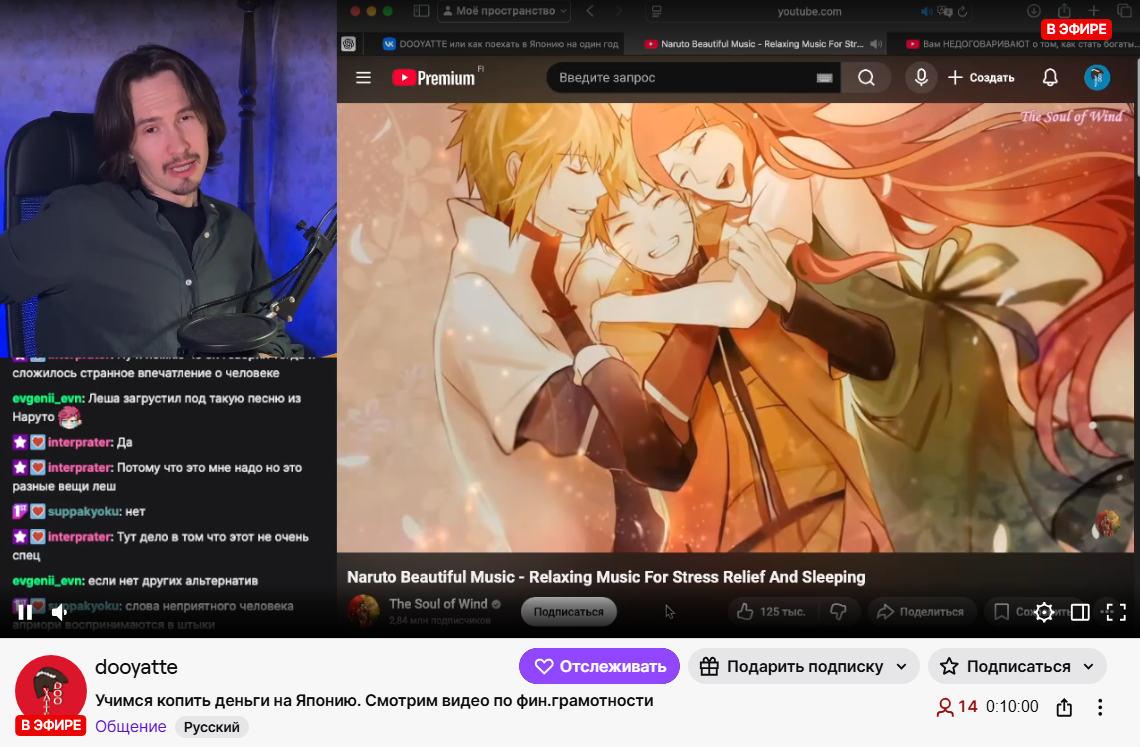Expand the channel Подписаться dropdown arrow
The image size is (1140, 747).
(x=1088, y=666)
